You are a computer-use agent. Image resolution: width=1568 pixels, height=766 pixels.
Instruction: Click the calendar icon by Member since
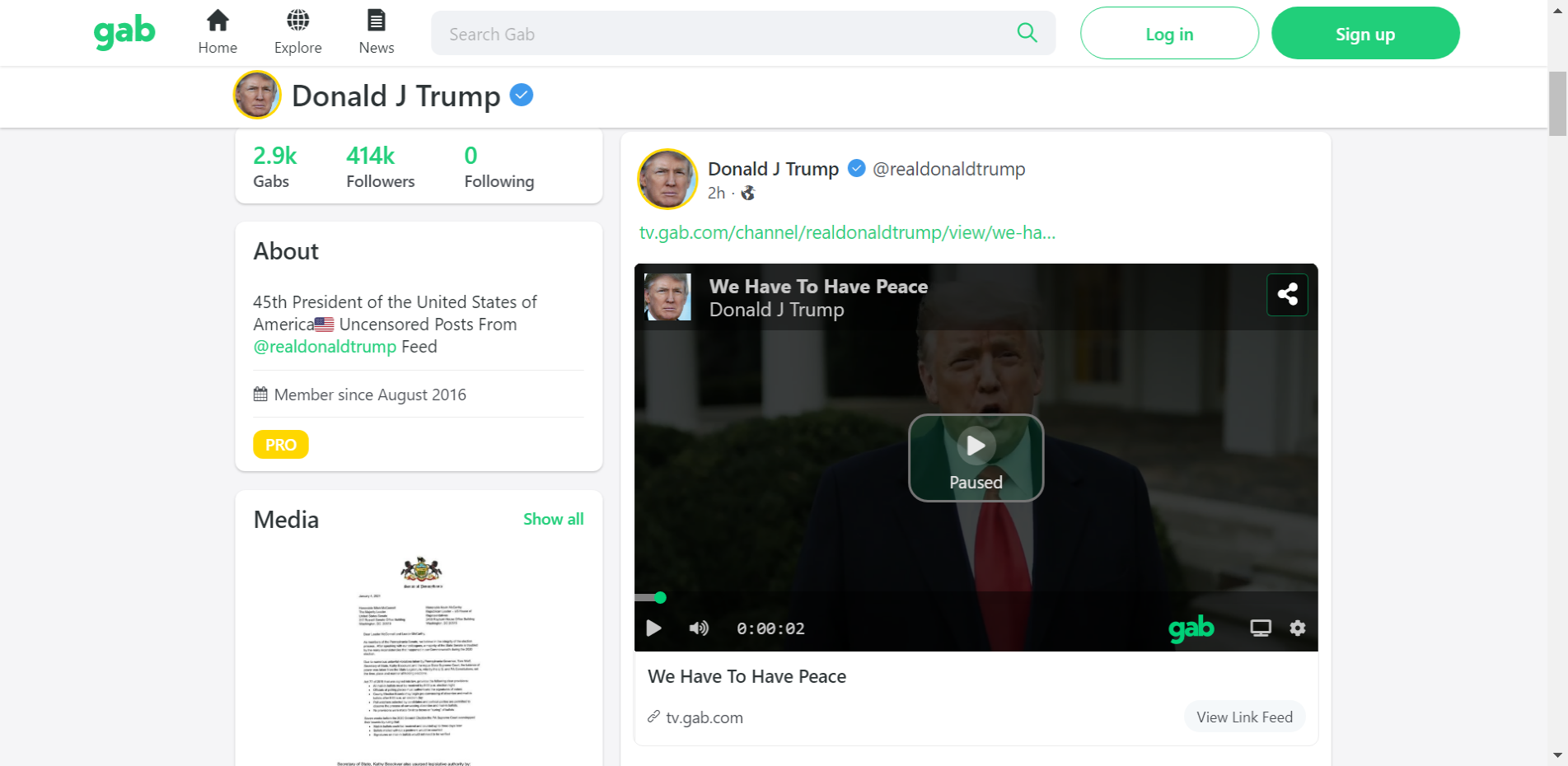260,395
